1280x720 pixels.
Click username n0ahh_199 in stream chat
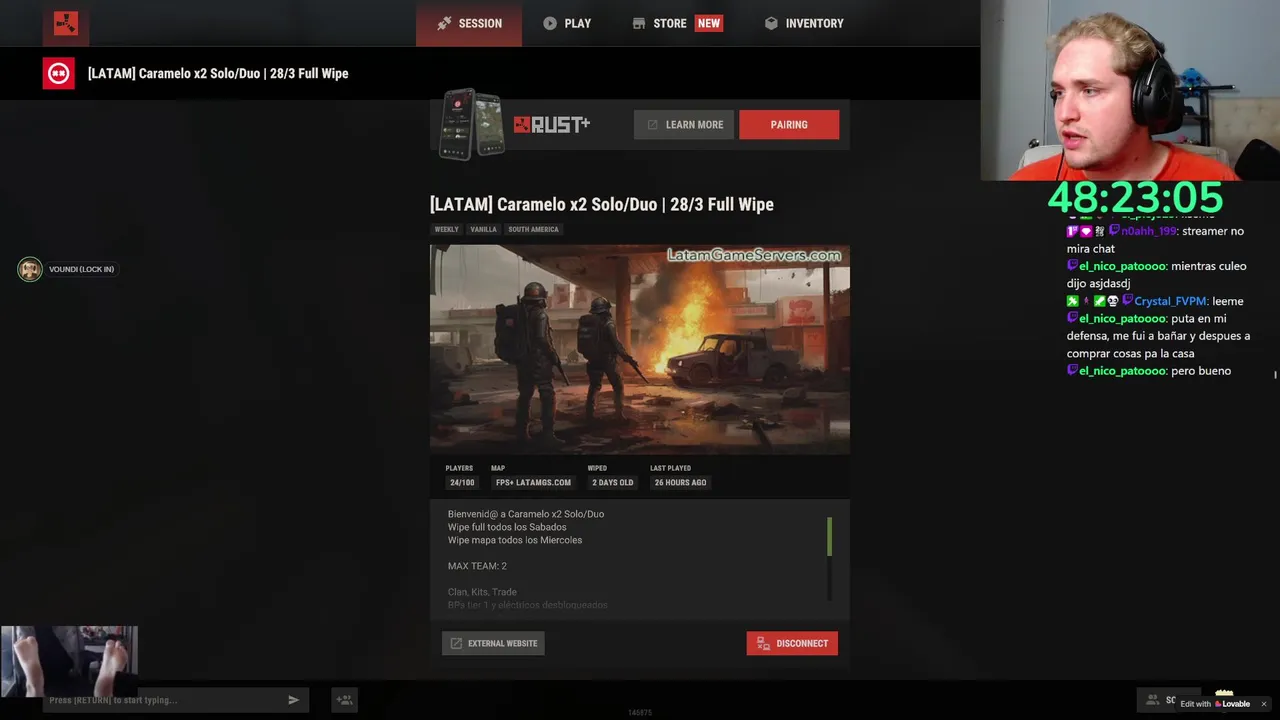[1148, 231]
